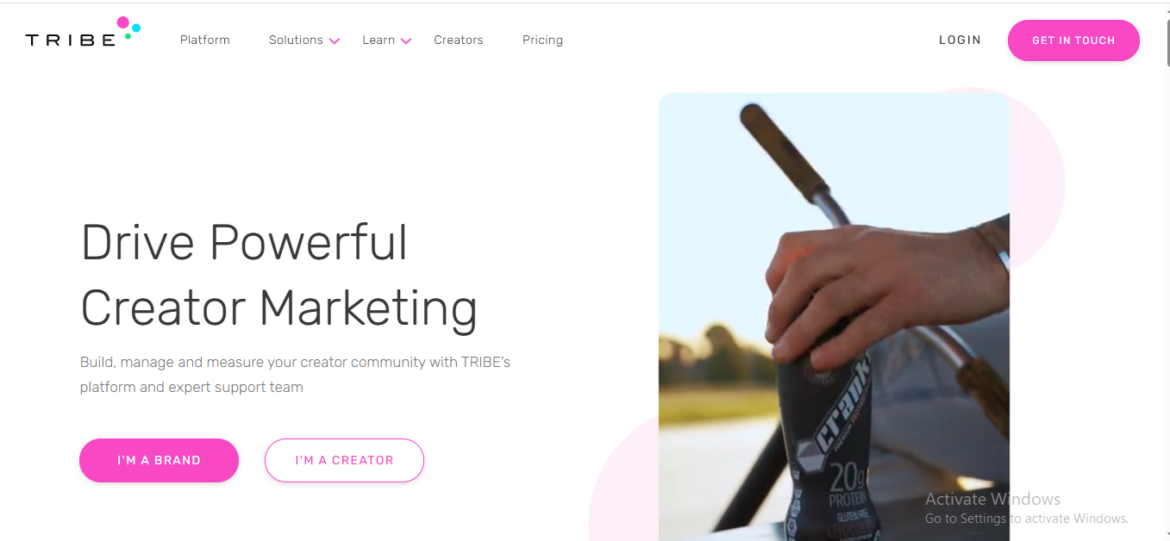Click the TRIBE wordmark logo
The width and height of the screenshot is (1170, 541).
pyautogui.click(x=70, y=40)
